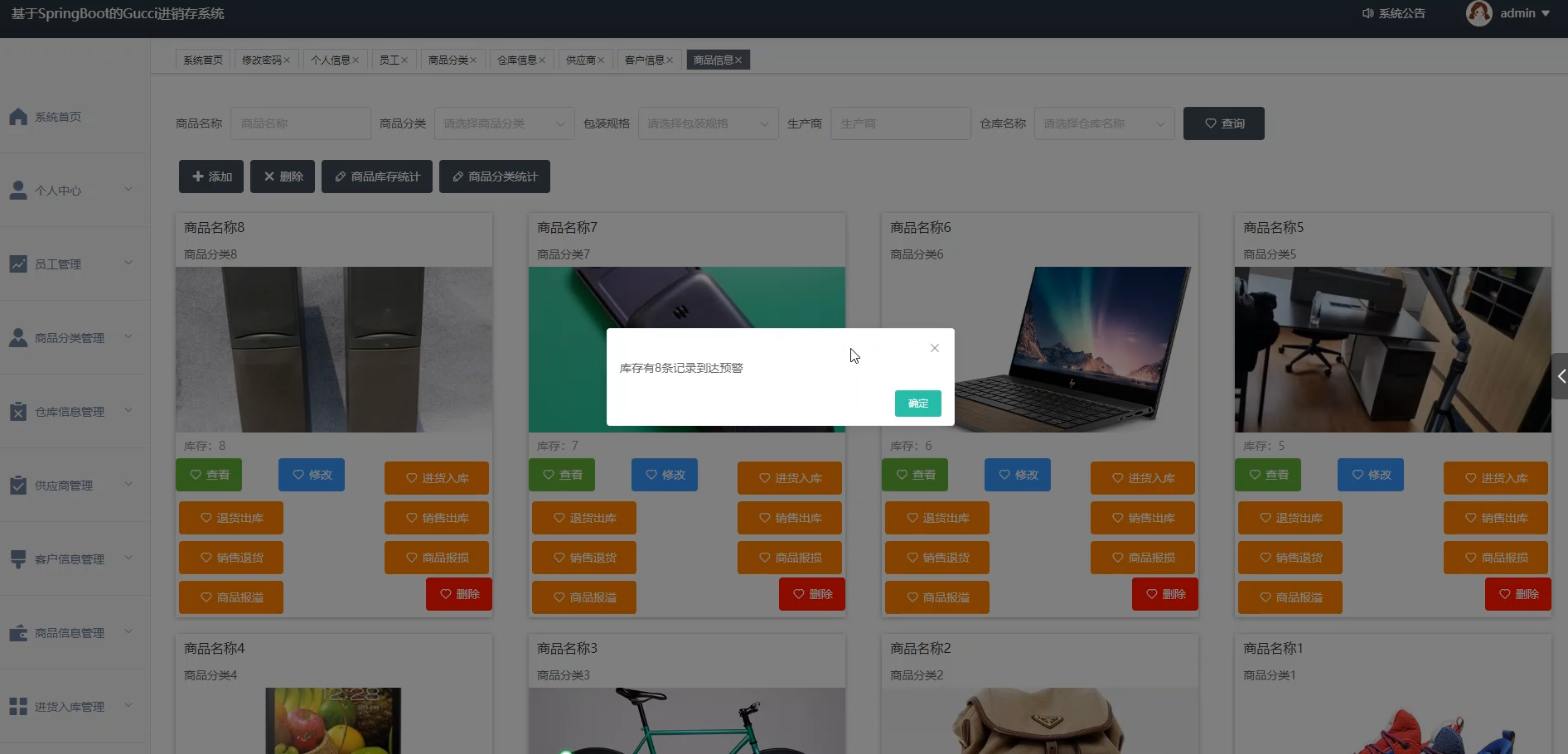Focus the 商品名称 search input
The width and height of the screenshot is (1568, 754).
[x=301, y=123]
